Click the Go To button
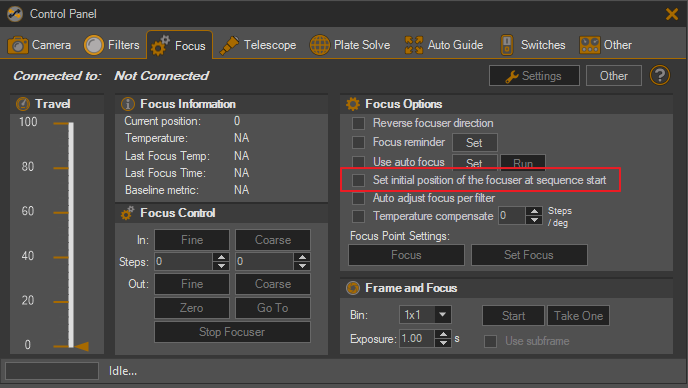688x388 pixels. click(x=272, y=308)
